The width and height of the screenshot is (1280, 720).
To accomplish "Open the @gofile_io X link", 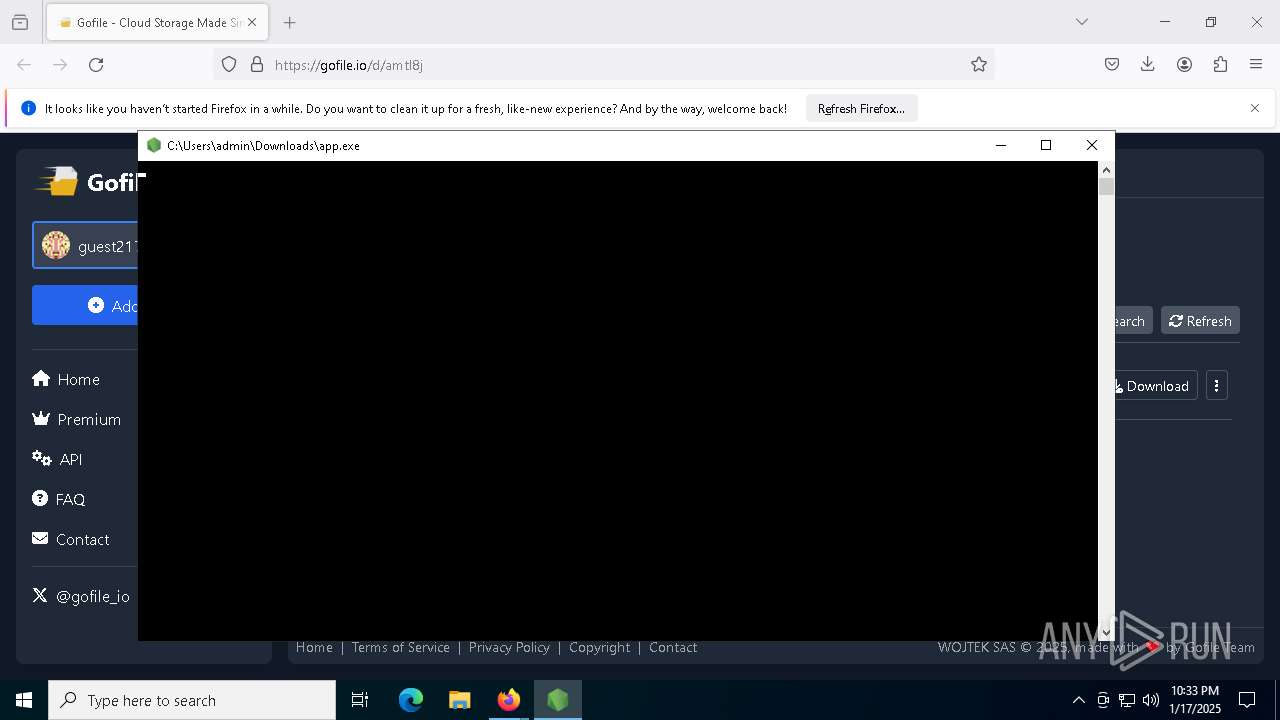I will pos(81,596).
